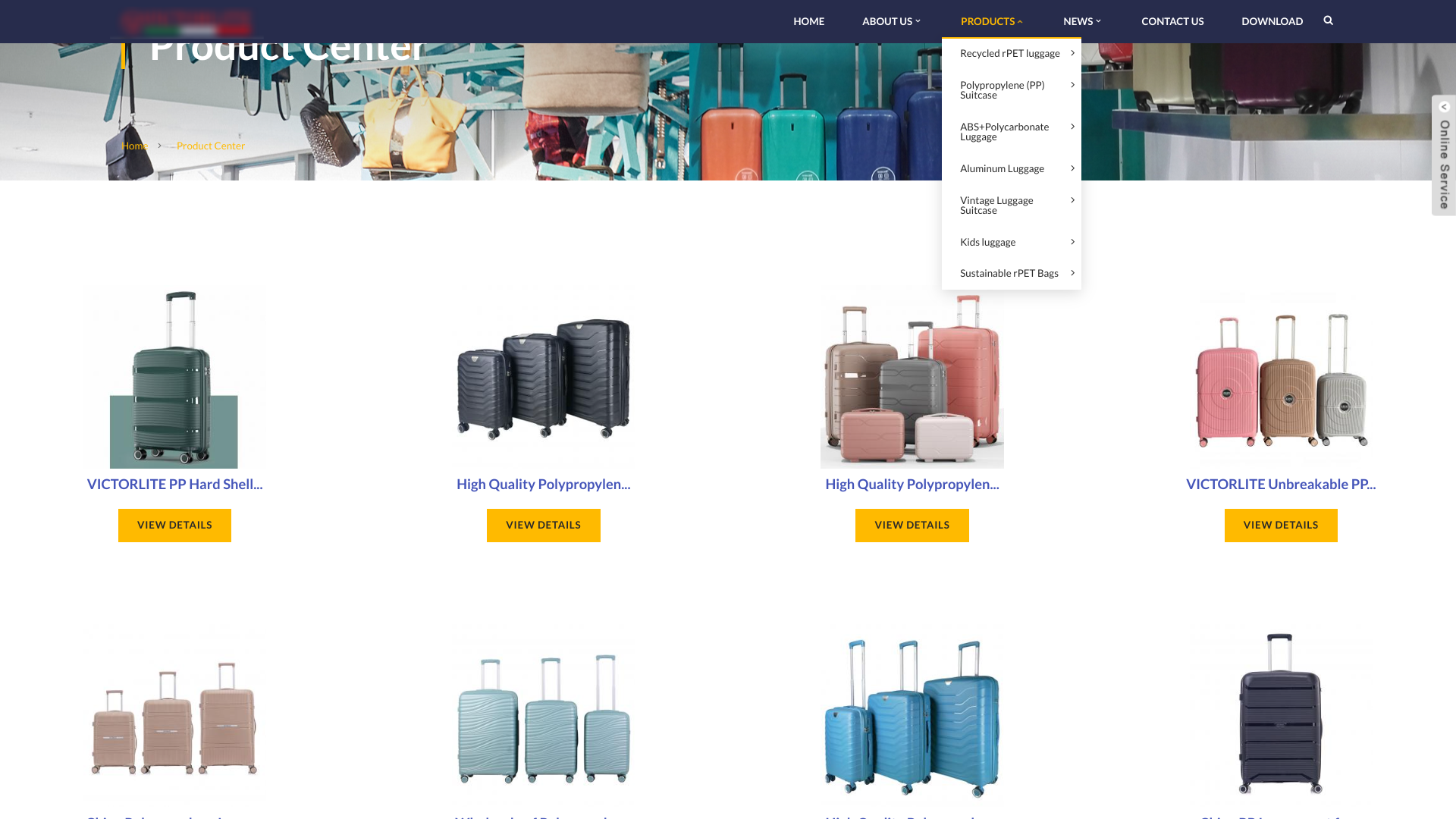Viewport: 1456px width, 819px height.
Task: Expand arrow beside Aluminum Luggage
Action: [1072, 168]
